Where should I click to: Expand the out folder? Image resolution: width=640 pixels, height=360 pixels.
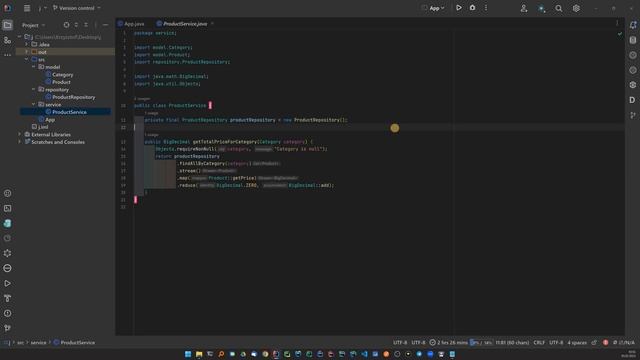(x=27, y=52)
